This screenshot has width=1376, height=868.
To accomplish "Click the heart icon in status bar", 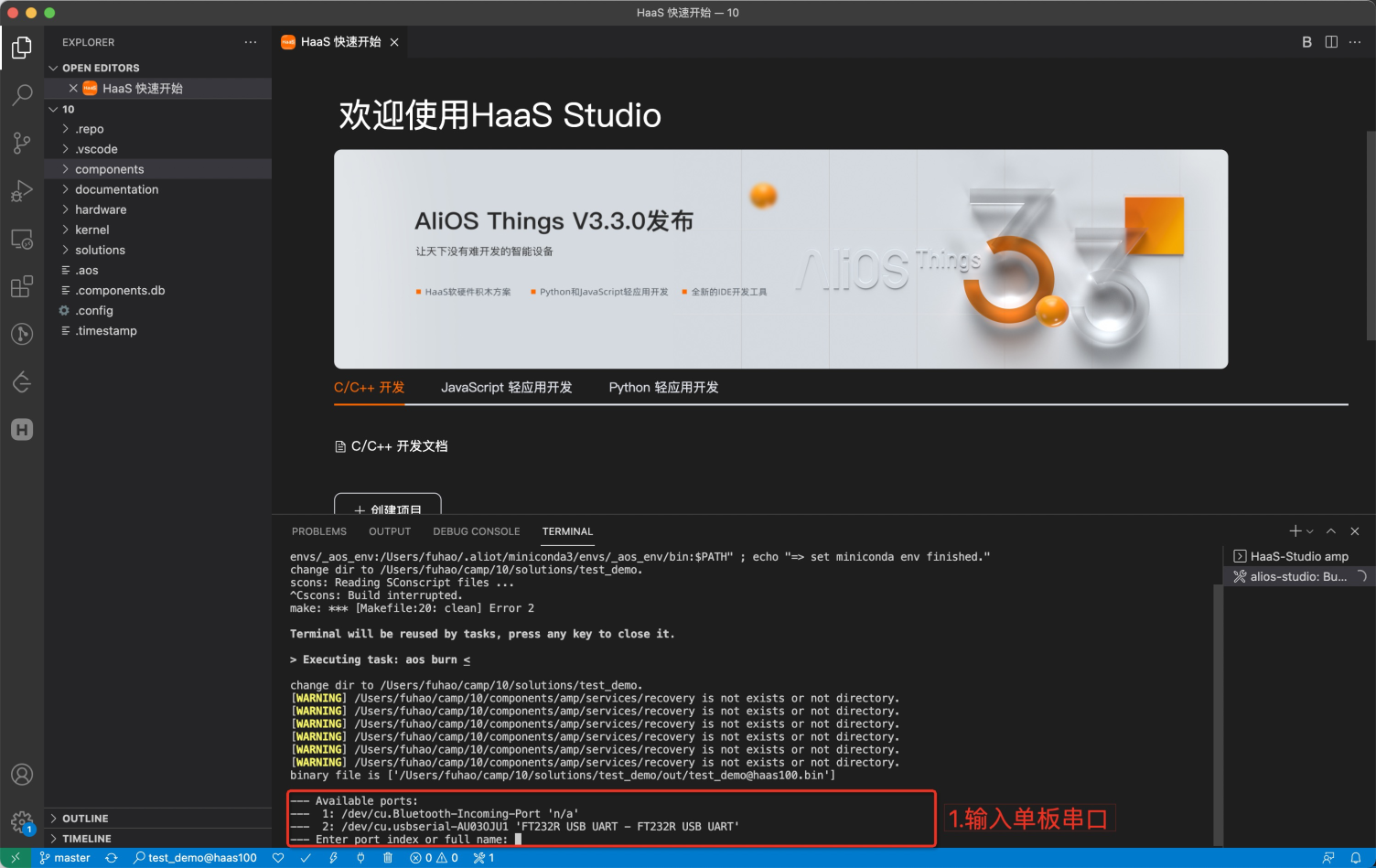I will click(278, 858).
